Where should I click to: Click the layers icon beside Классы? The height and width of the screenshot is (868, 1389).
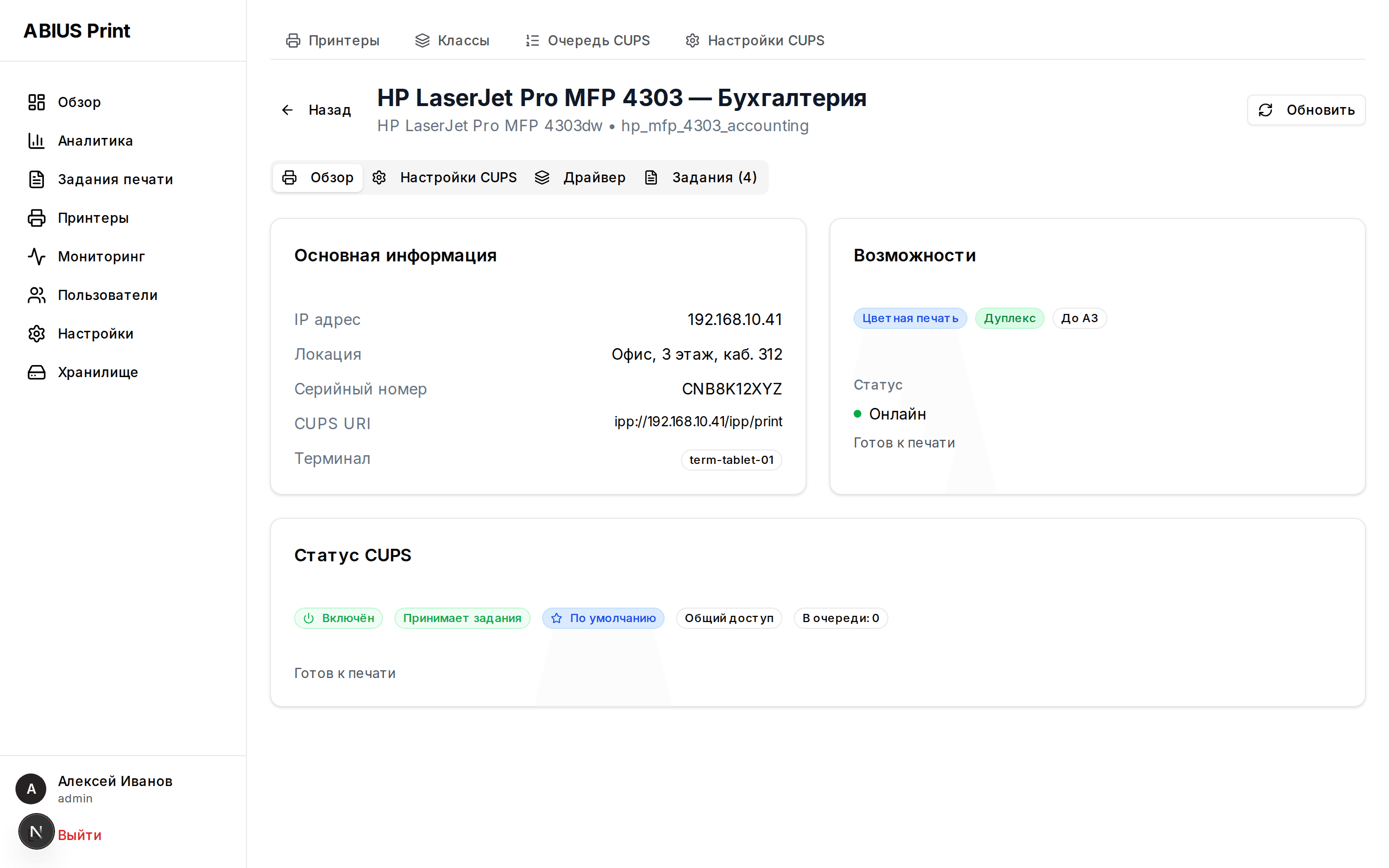click(x=422, y=40)
